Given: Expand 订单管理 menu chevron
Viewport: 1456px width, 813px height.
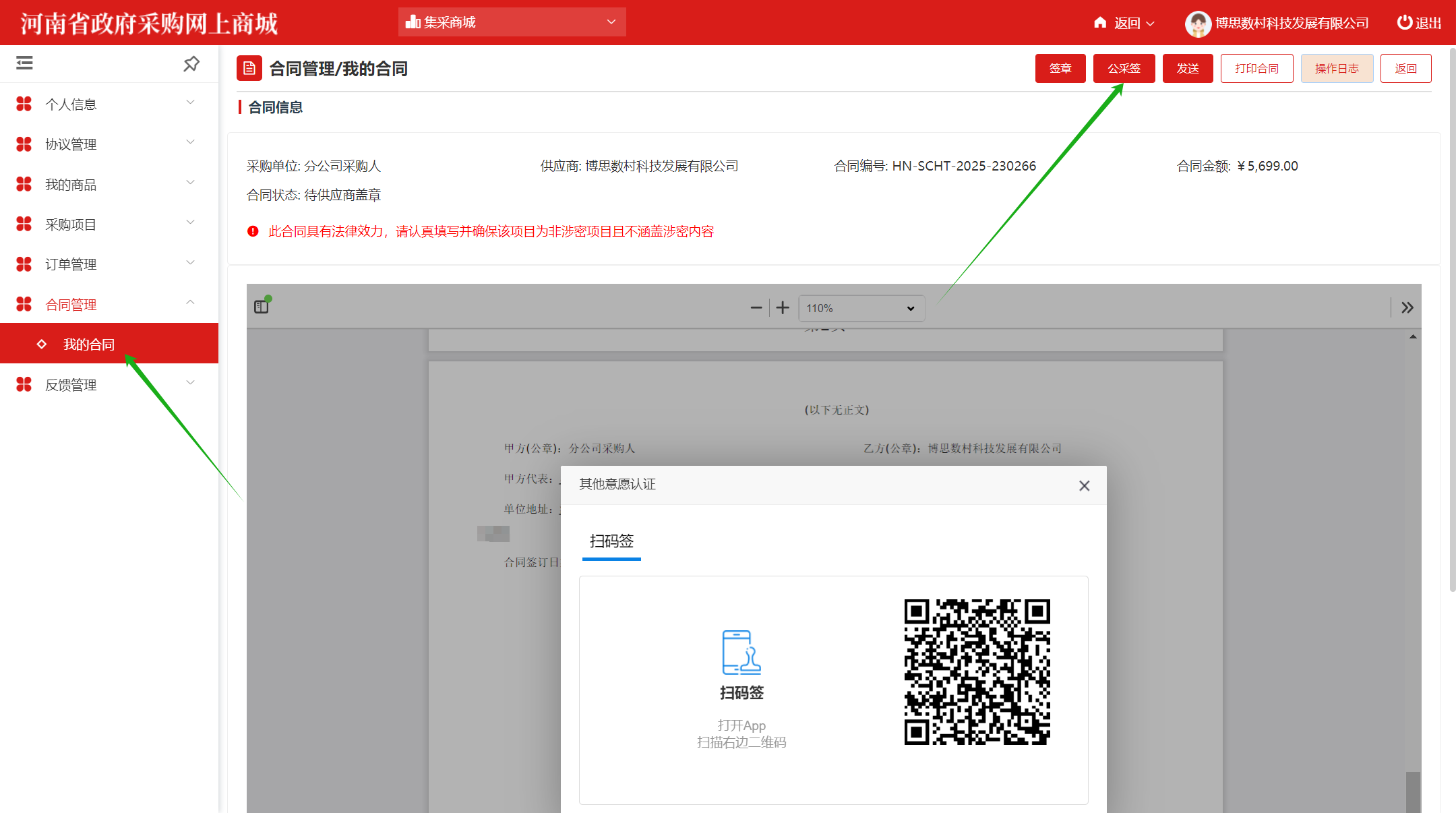Looking at the screenshot, I should 190,263.
